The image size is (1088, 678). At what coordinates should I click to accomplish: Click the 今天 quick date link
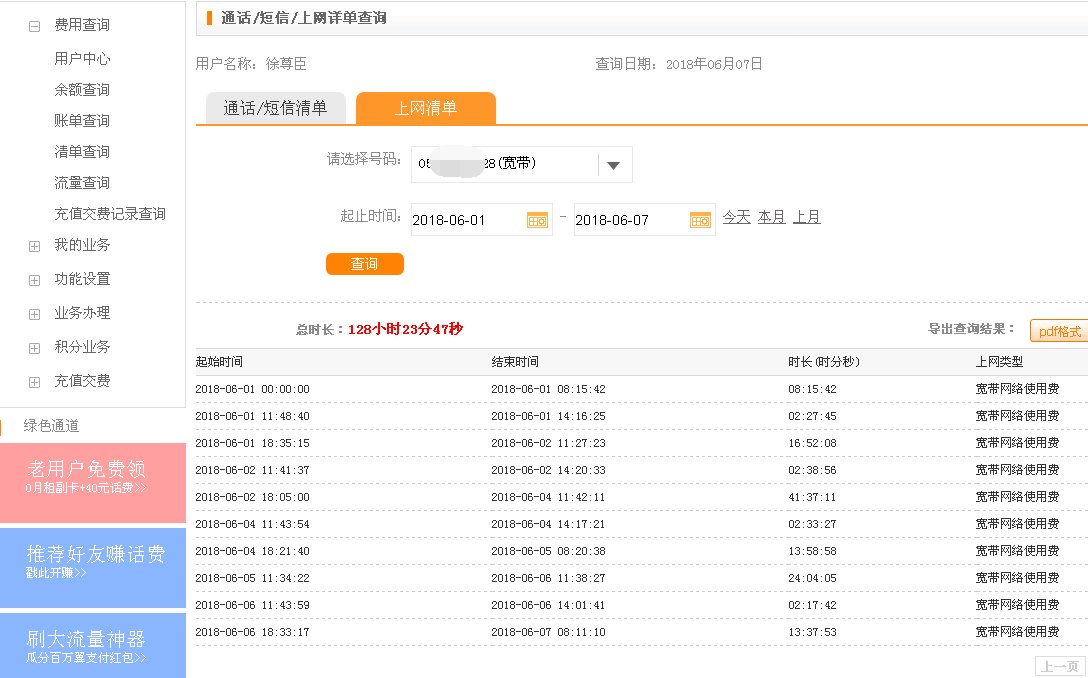(x=736, y=216)
